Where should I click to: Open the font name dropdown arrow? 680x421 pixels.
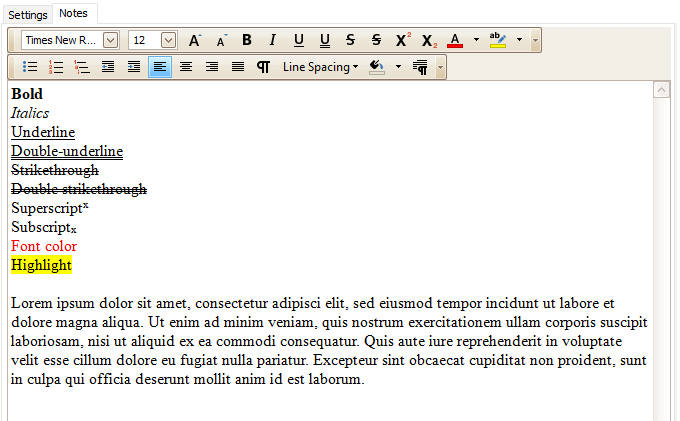click(111, 40)
